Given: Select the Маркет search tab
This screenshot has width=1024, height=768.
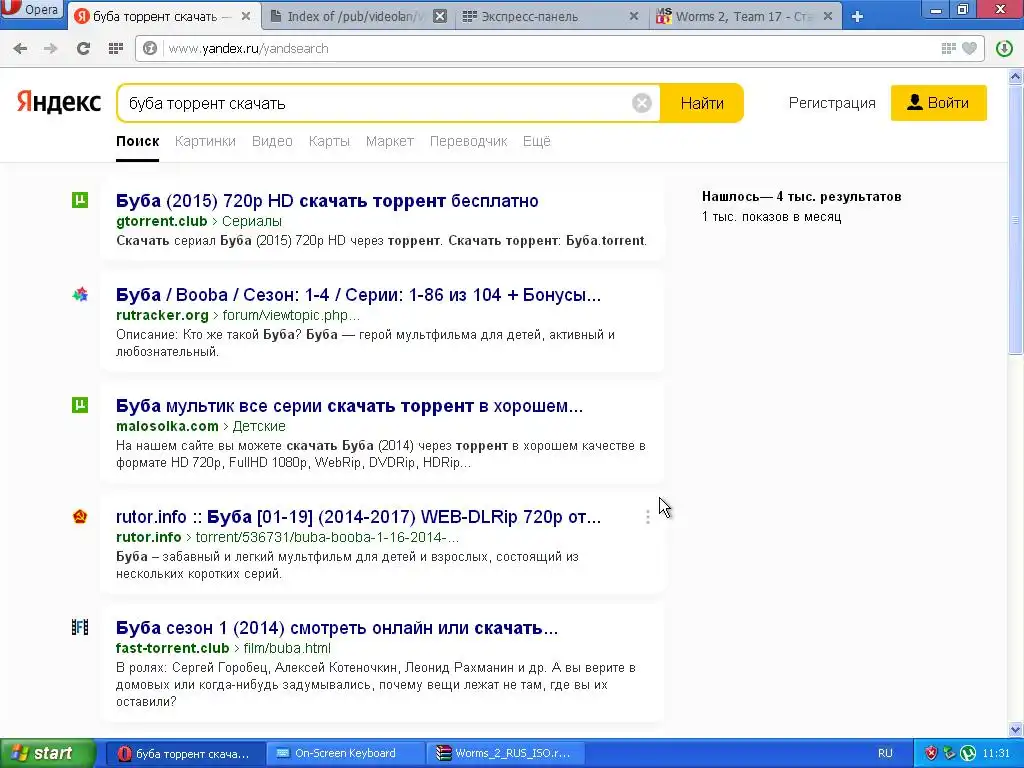Looking at the screenshot, I should click(x=390, y=141).
